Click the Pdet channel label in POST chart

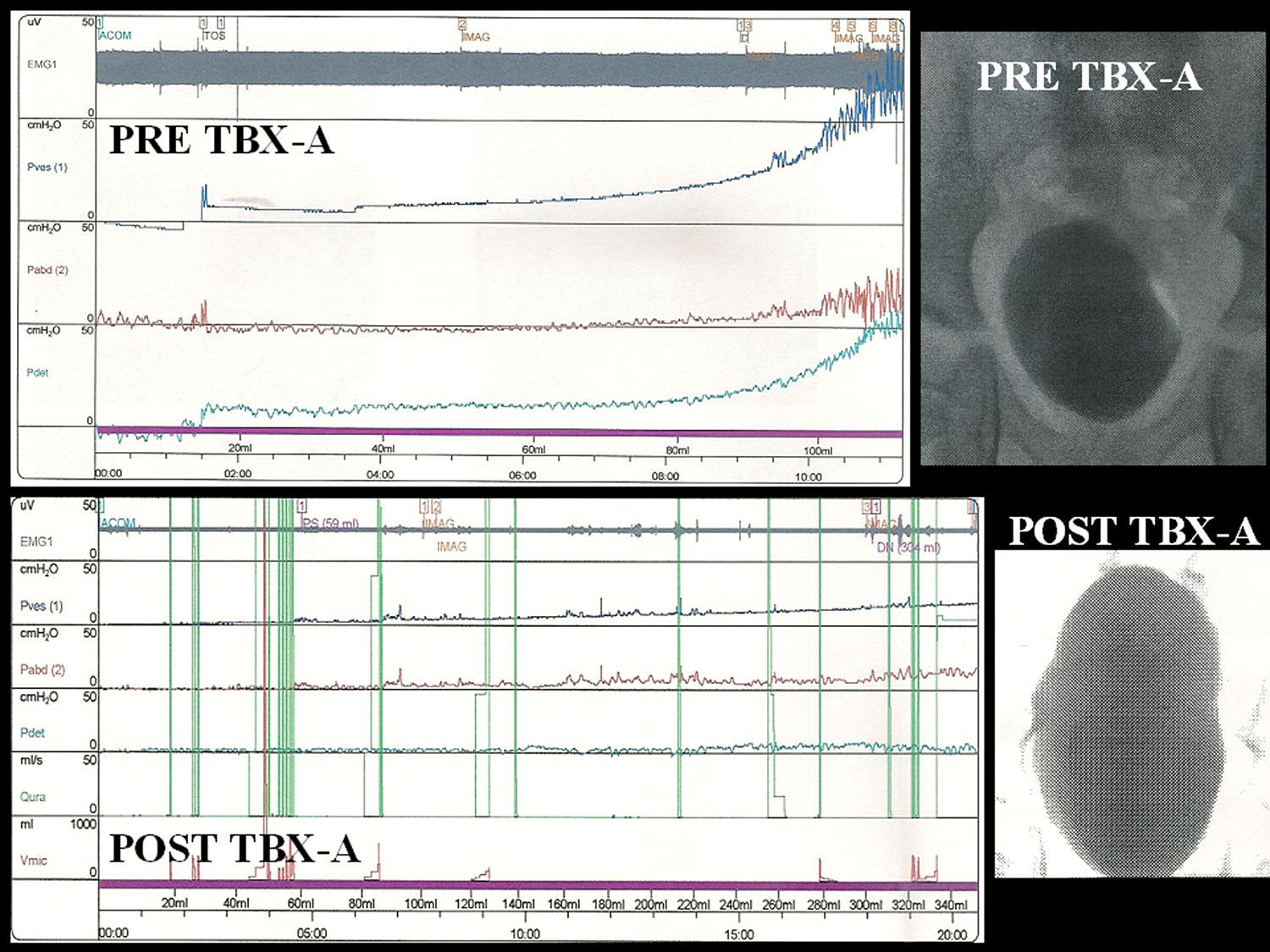coord(32,733)
